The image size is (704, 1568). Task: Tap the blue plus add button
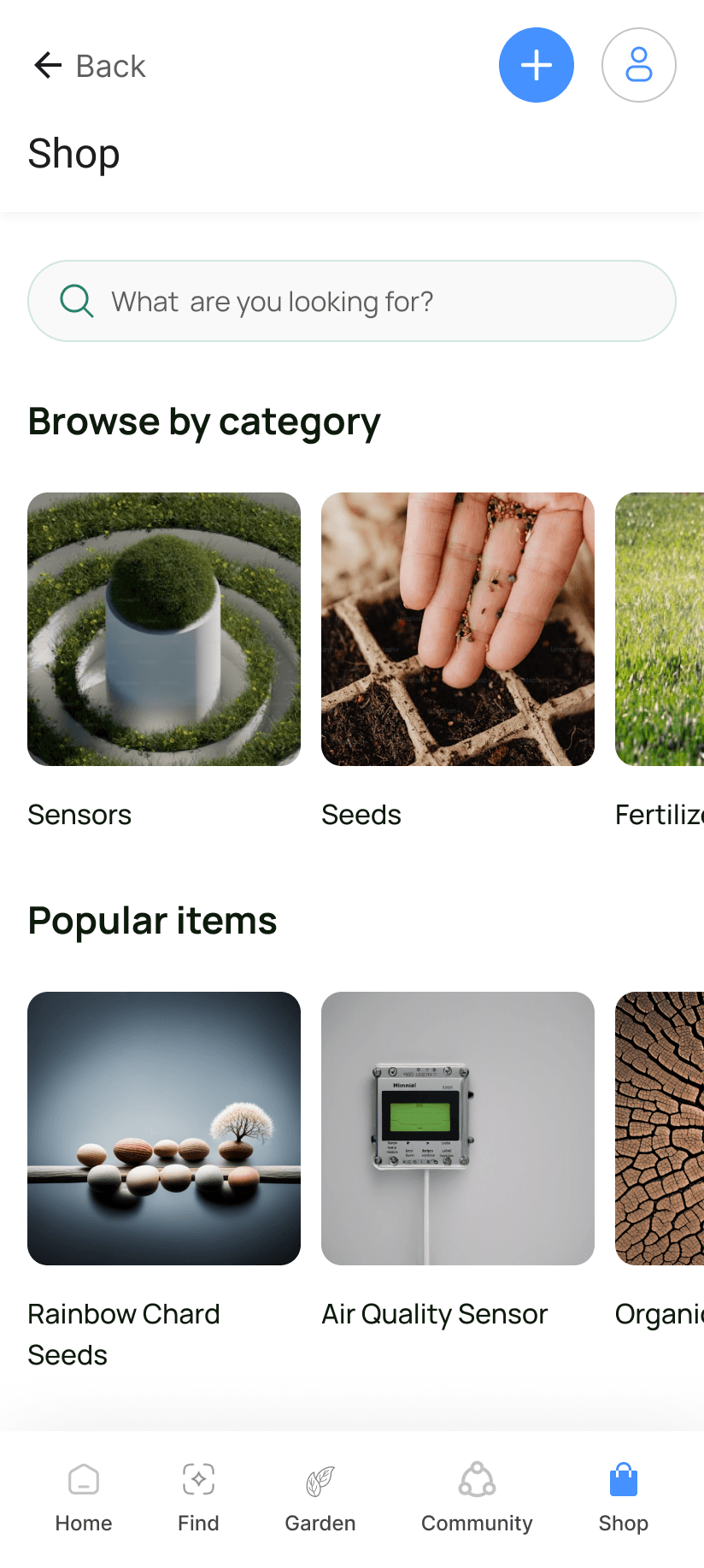(x=537, y=65)
